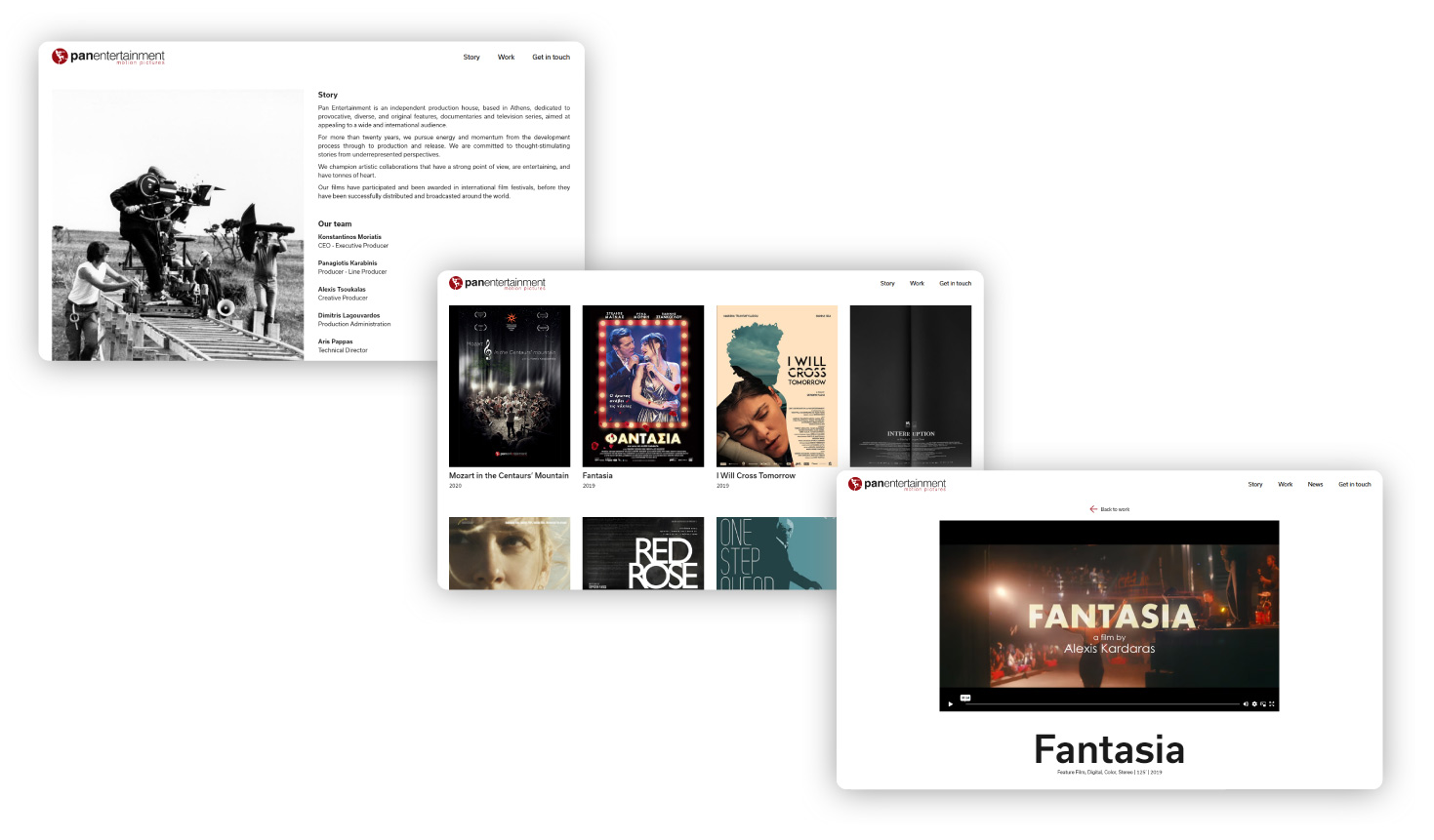Click the picture-in-picture icon in video player
The height and width of the screenshot is (840, 1434).
[x=1263, y=703]
